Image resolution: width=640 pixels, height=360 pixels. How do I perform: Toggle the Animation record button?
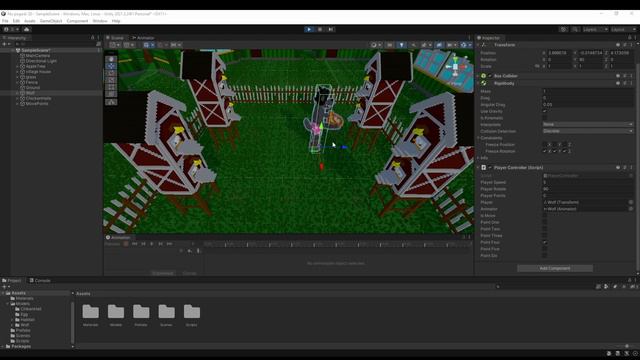(x=126, y=244)
